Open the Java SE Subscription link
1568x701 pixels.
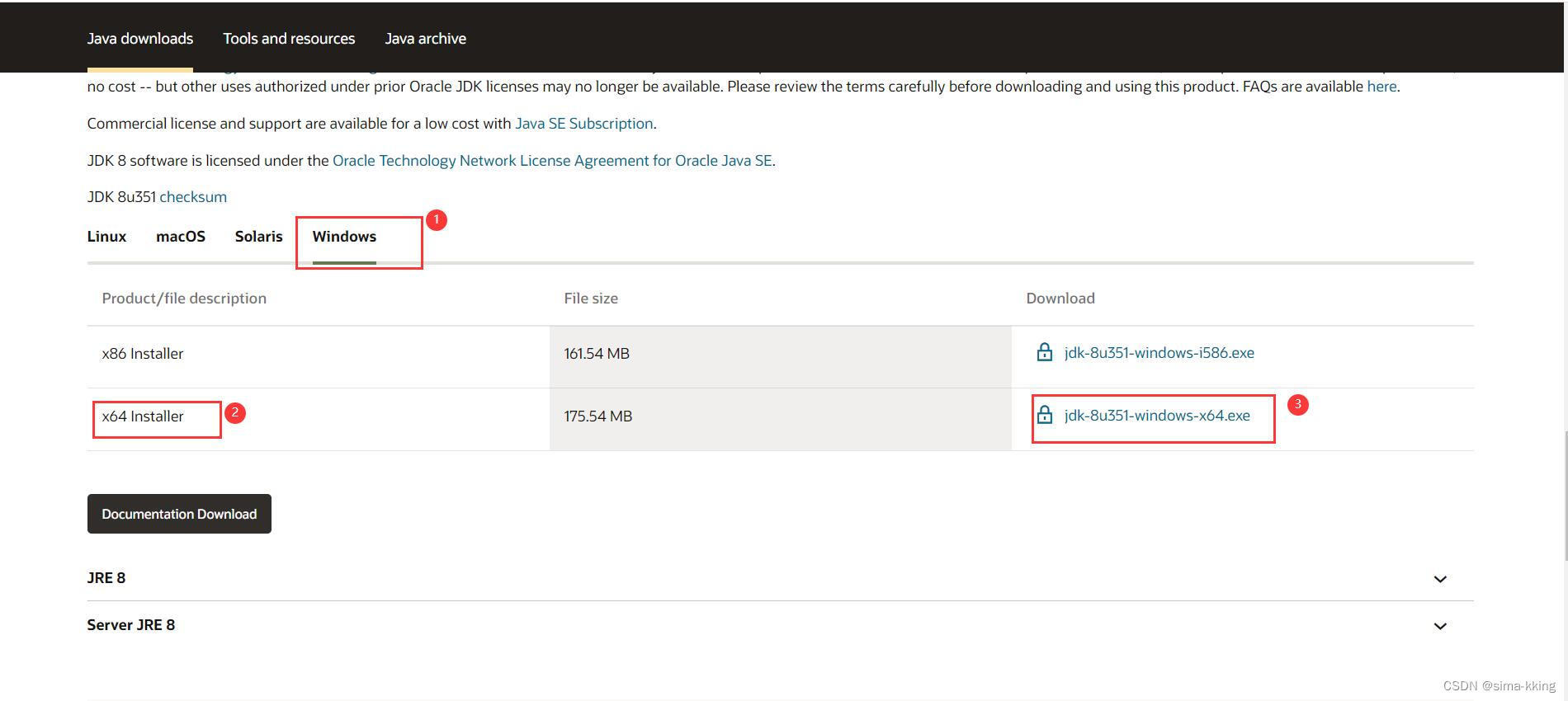pos(584,124)
